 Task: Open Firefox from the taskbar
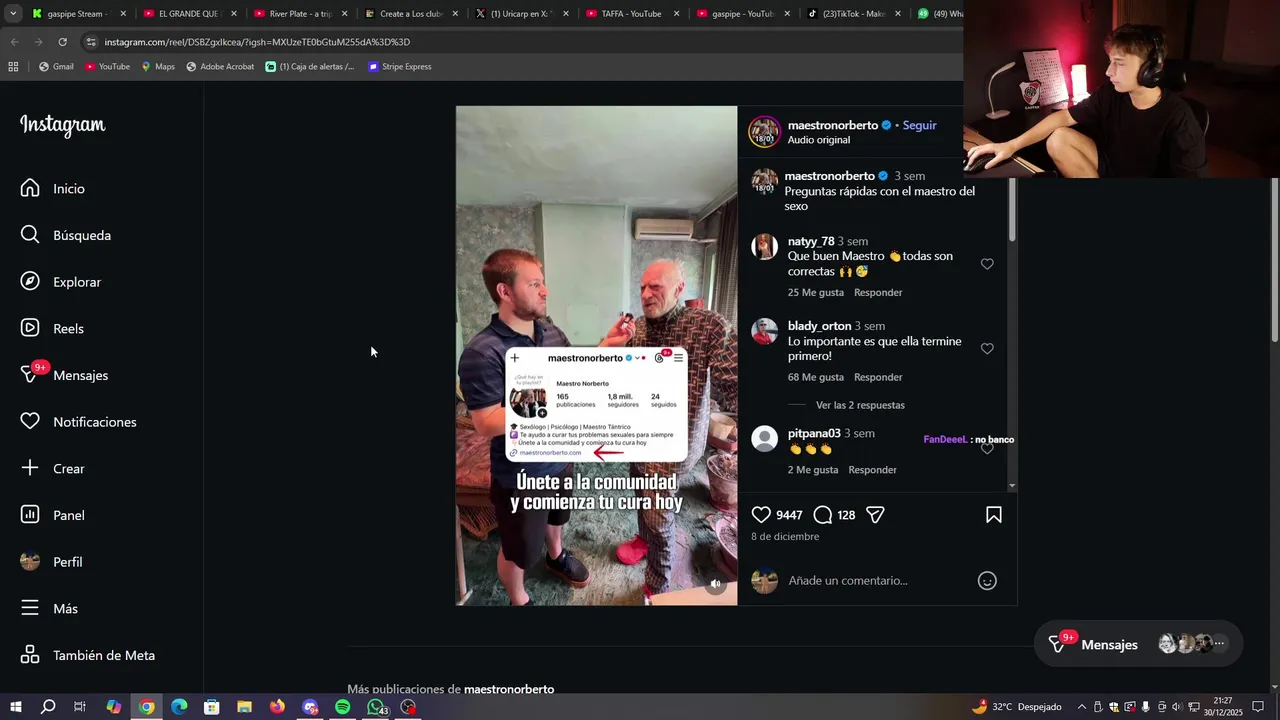click(277, 707)
